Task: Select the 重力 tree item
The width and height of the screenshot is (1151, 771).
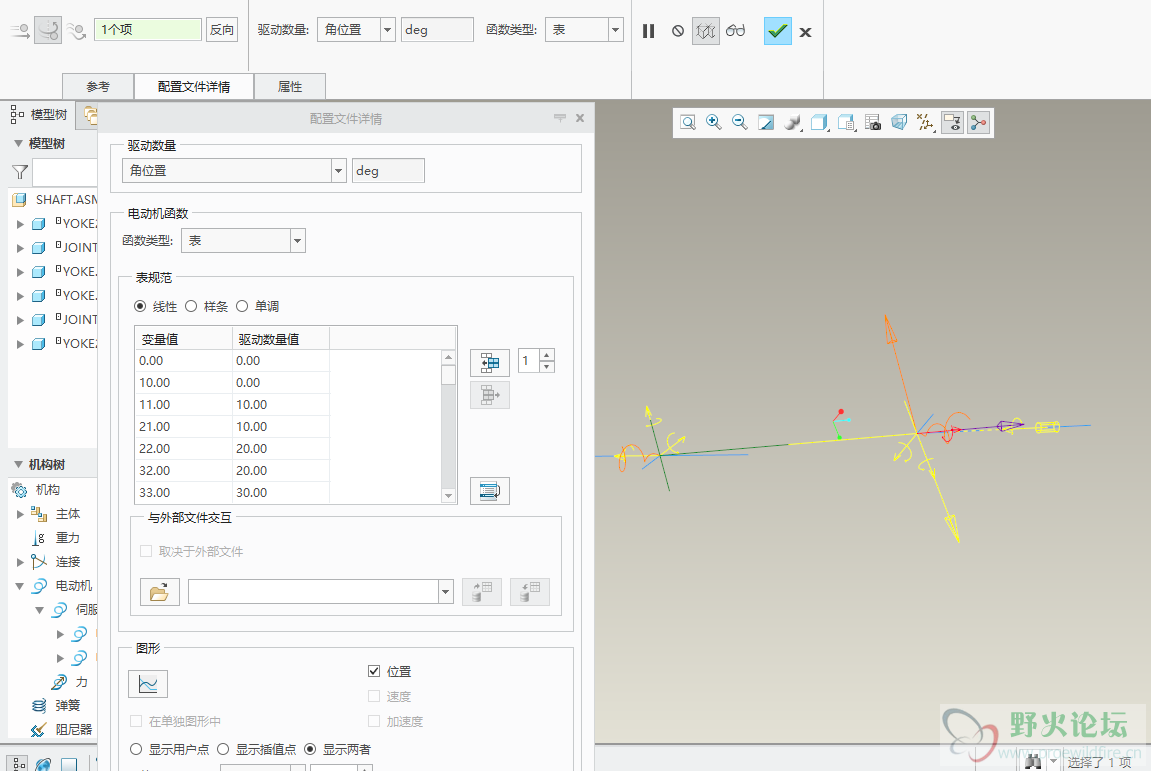Action: tap(68, 538)
